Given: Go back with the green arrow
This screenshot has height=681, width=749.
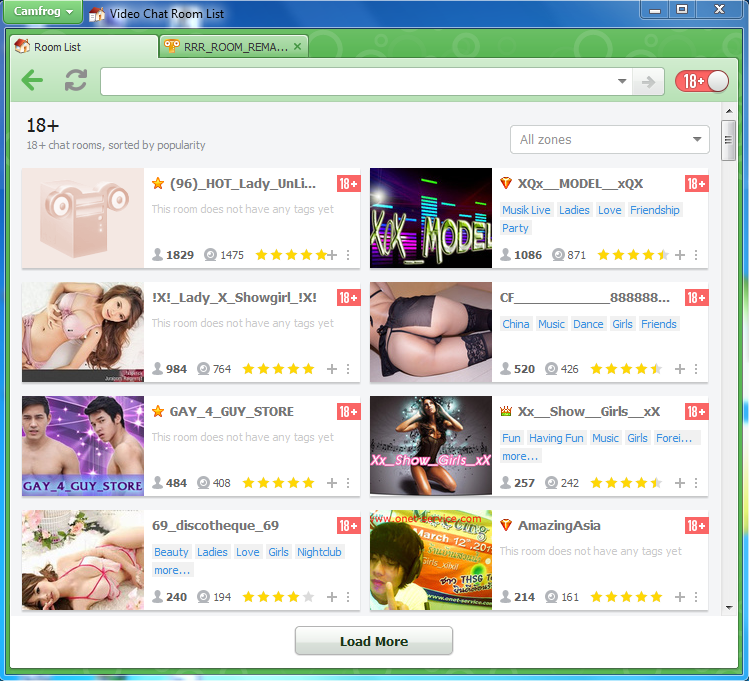Looking at the screenshot, I should point(32,80).
